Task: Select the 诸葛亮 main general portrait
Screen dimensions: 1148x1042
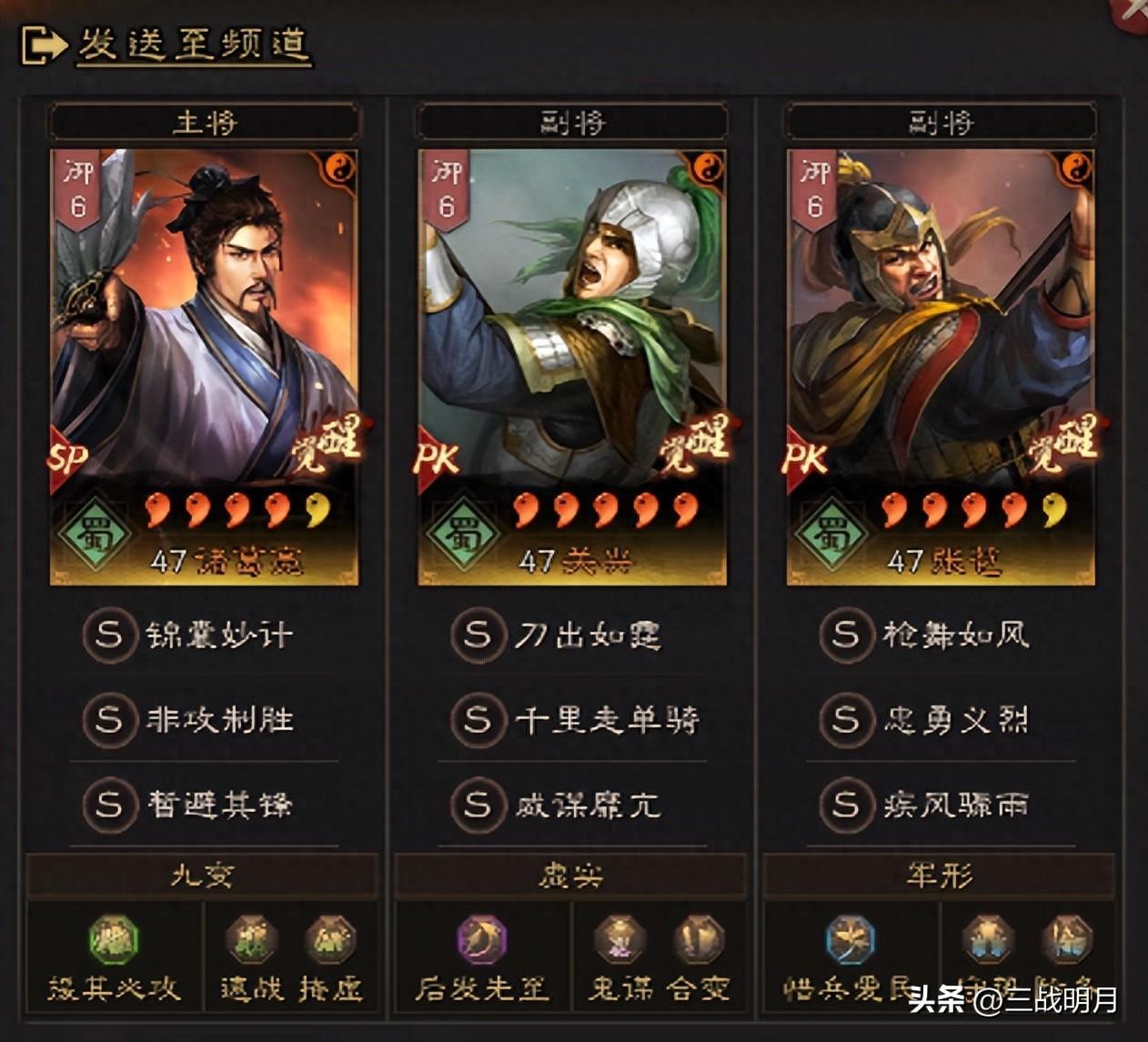Action: click(204, 367)
